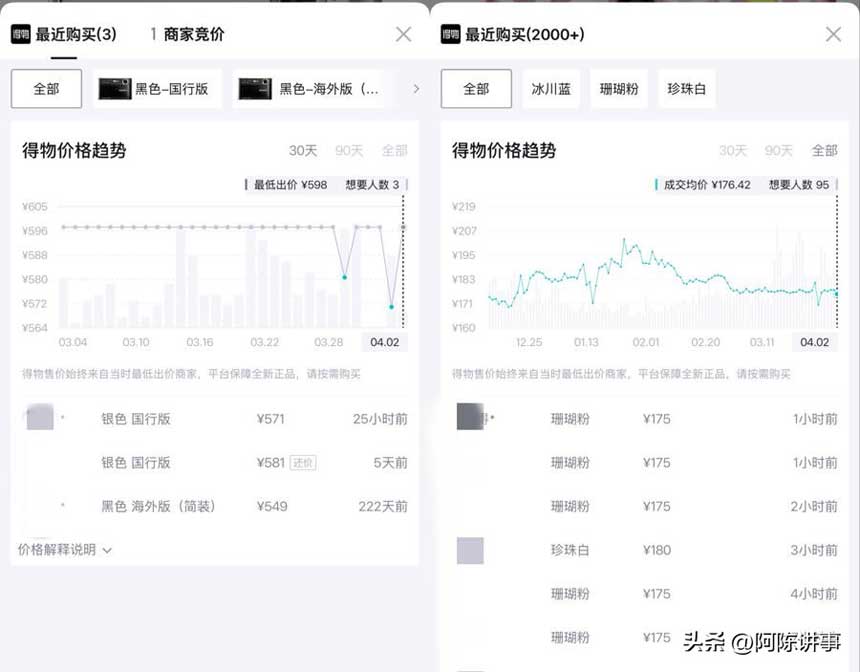Viewport: 860px width, 672px height.
Task: Select 全部 filter in right panel
Action: point(476,89)
